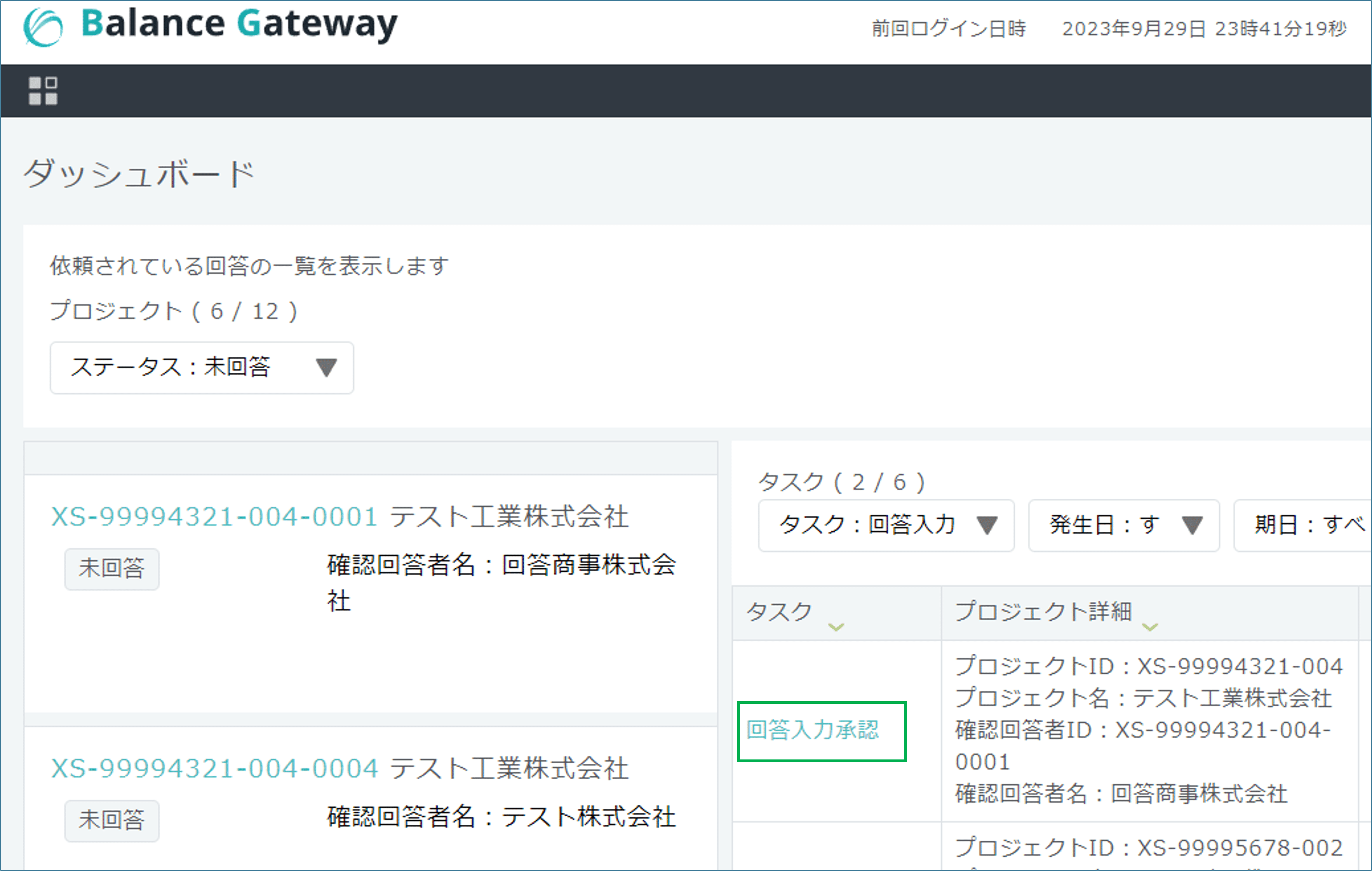
Task: Open project XS-99994321-004-0001 link
Action: coord(214,517)
